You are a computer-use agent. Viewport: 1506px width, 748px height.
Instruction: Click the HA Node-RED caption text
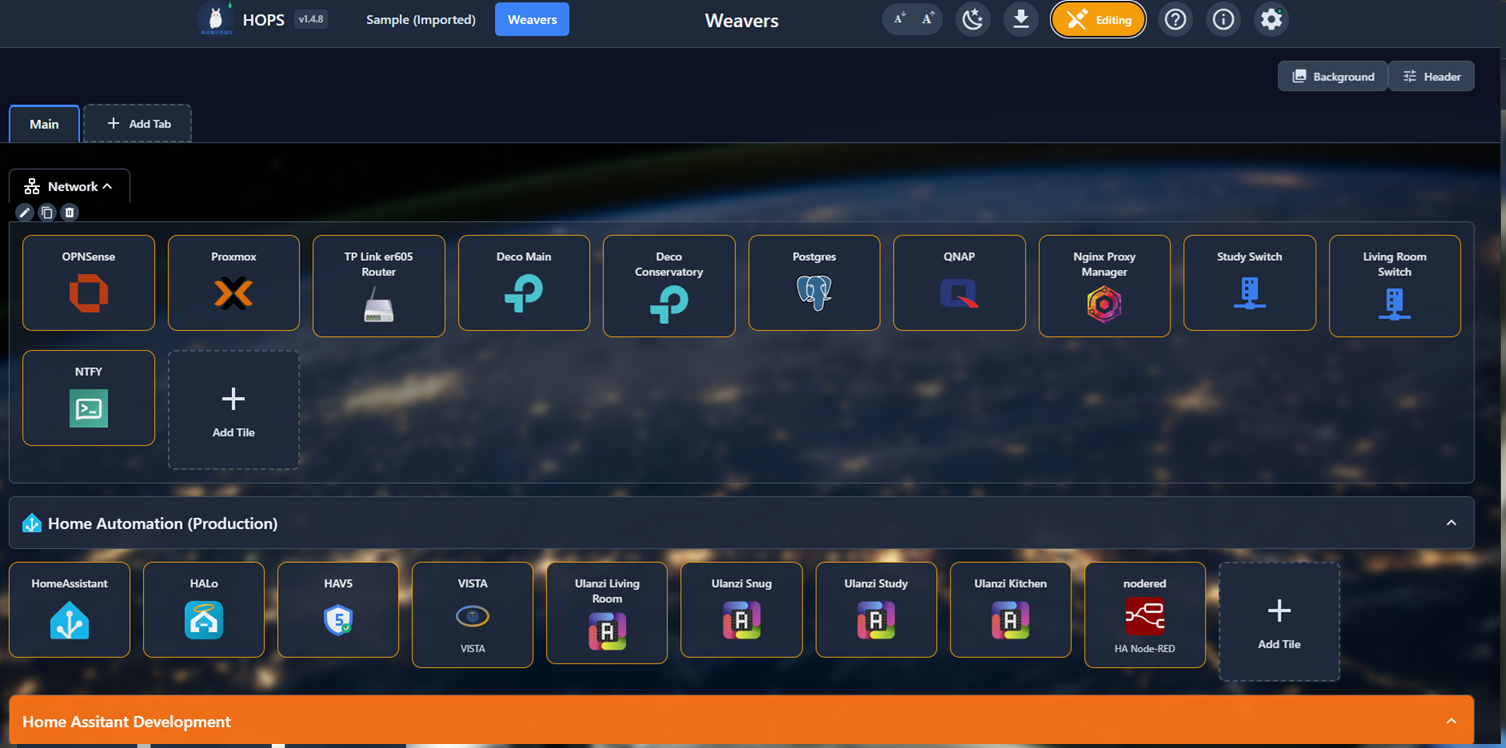(x=1145, y=649)
